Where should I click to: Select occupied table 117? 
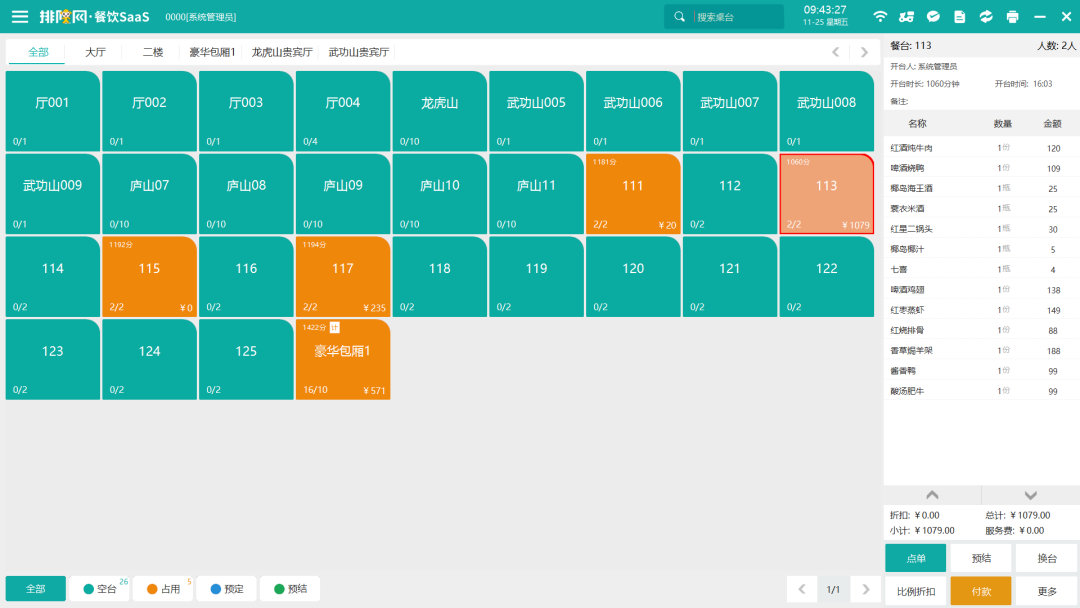(x=343, y=276)
